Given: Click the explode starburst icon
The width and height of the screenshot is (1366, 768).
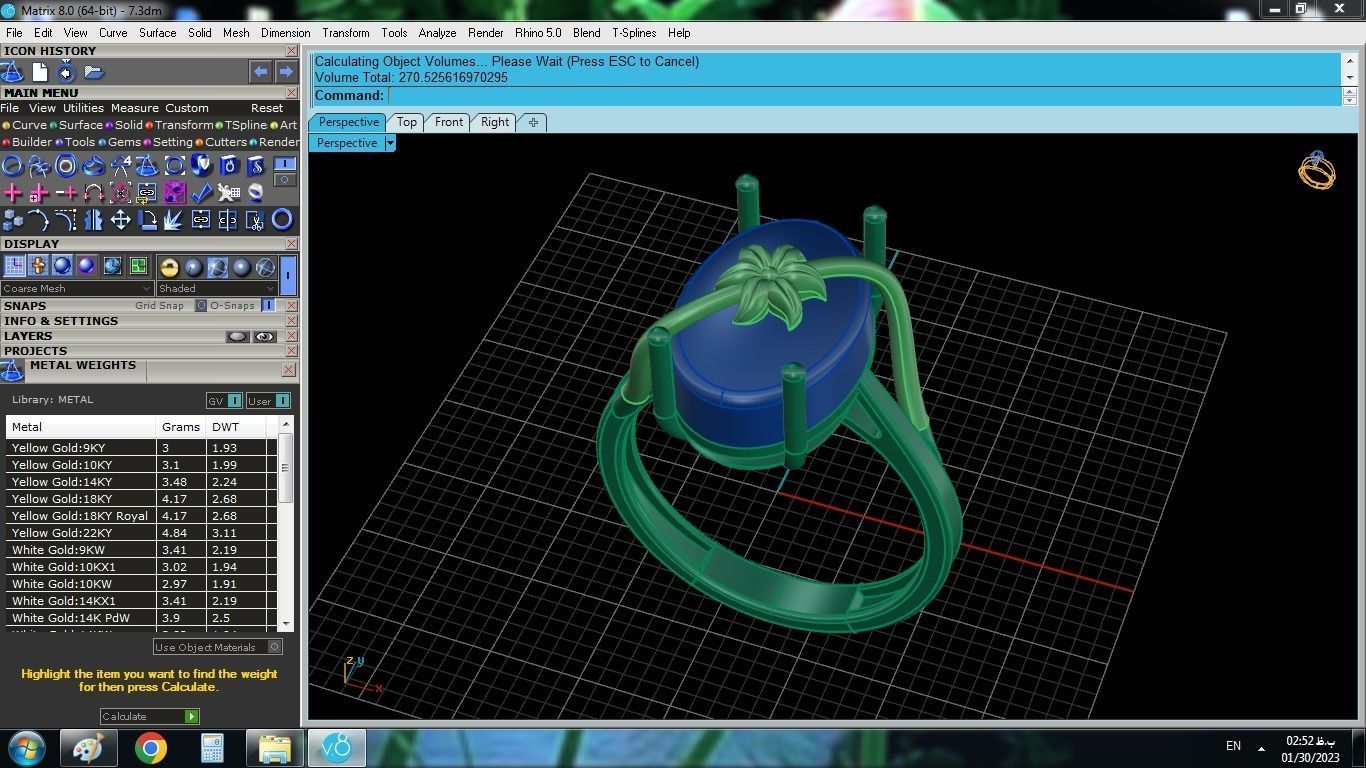Looking at the screenshot, I should coord(174,220).
